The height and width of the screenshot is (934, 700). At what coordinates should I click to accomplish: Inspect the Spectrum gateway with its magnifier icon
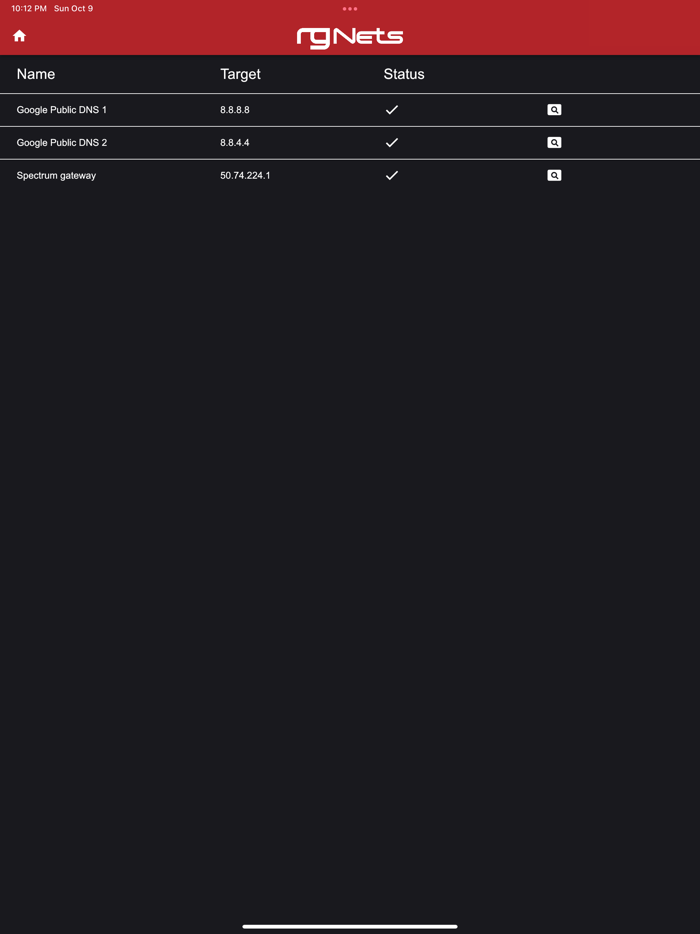click(x=554, y=175)
